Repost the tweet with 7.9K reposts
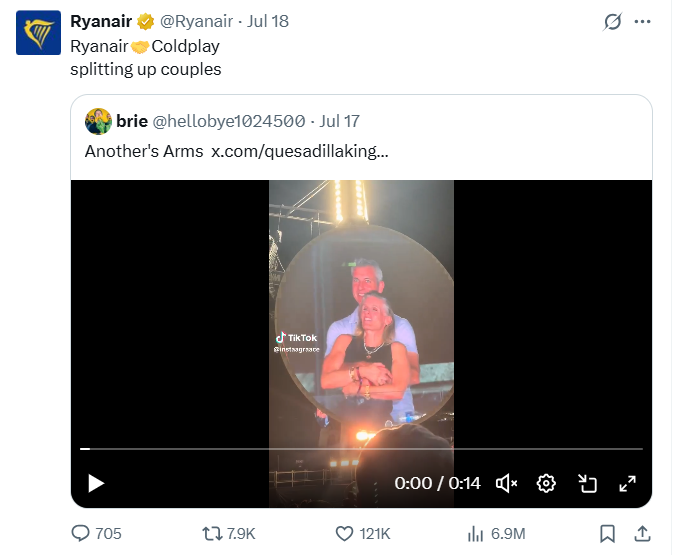The height and width of the screenshot is (555, 690). click(228, 533)
